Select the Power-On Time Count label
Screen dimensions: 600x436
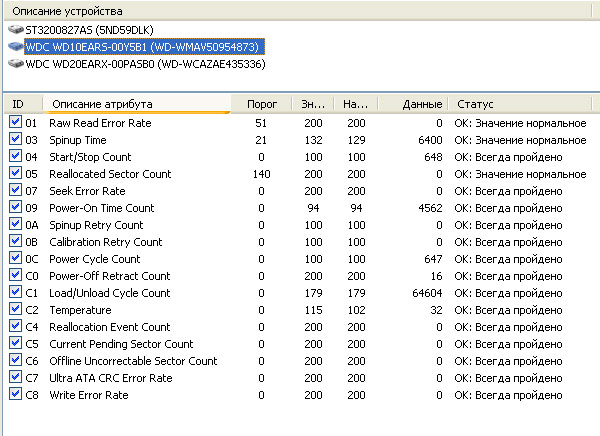[x=102, y=208]
